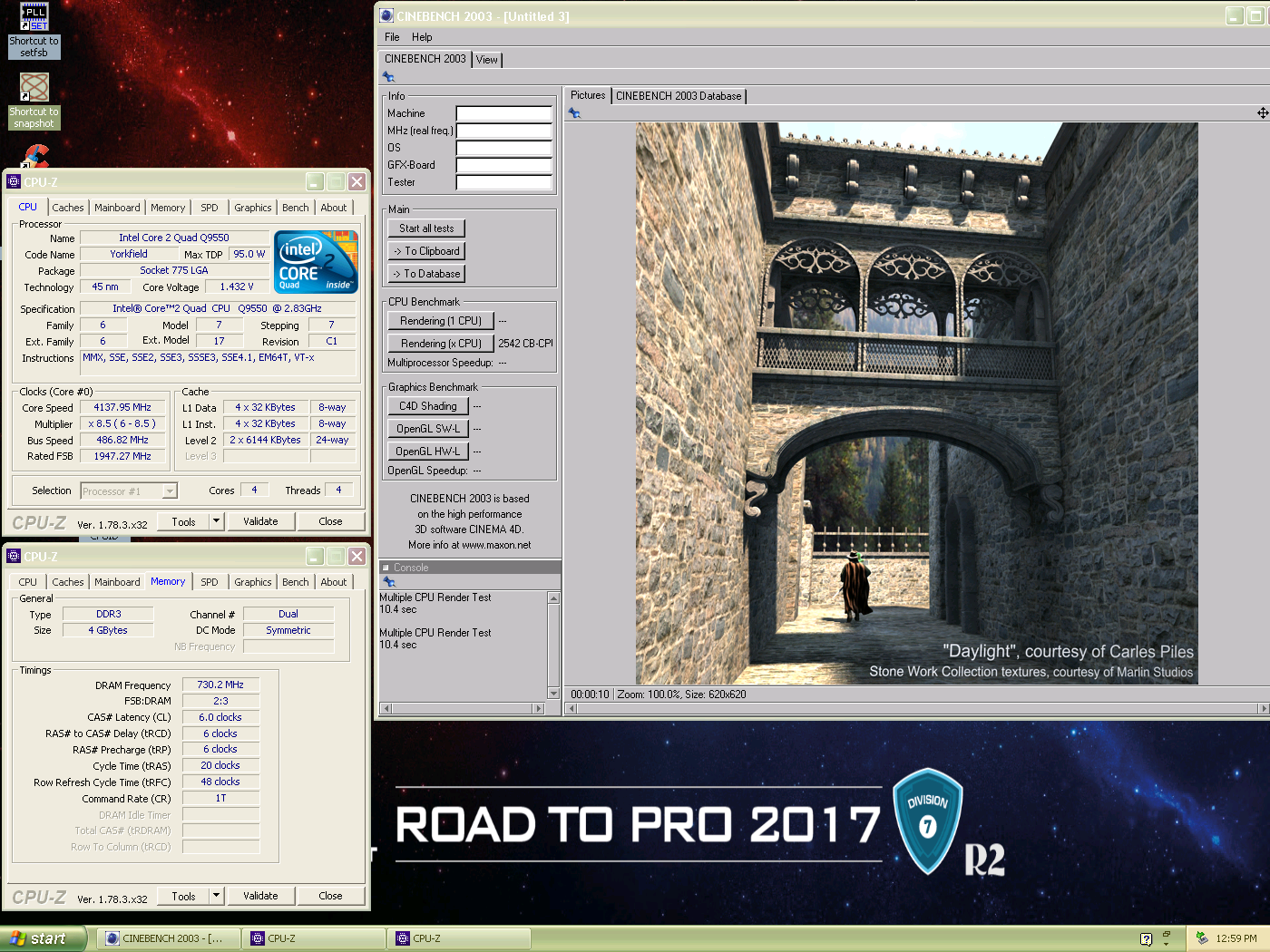Viewport: 1270px width, 952px height.
Task: Open CPU tab in lower CPU-Z window
Action: tap(28, 582)
